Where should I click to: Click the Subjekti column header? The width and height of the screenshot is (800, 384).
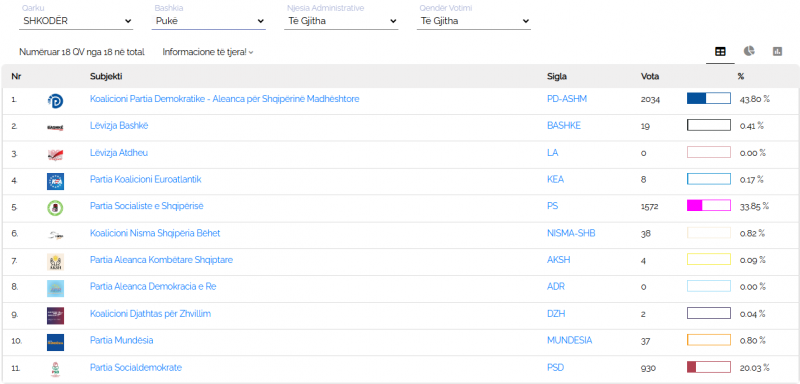coord(106,76)
